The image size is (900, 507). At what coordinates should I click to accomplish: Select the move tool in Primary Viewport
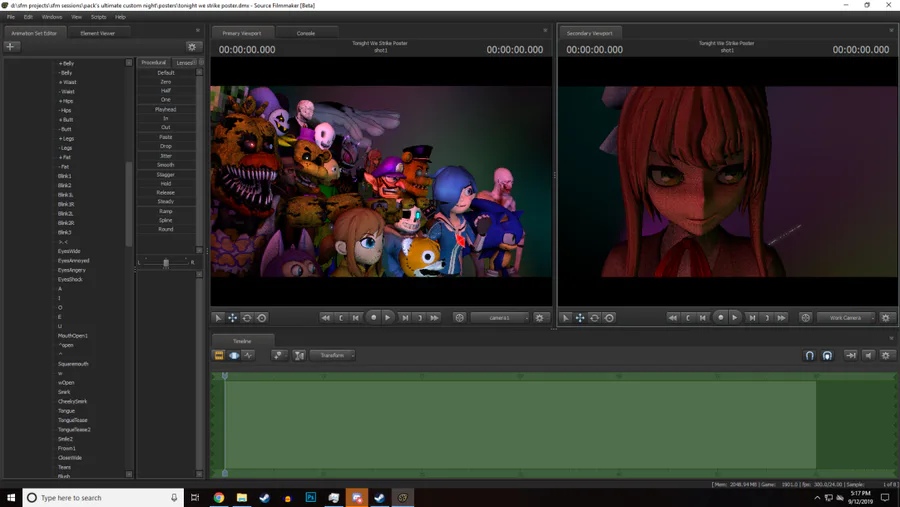click(x=232, y=318)
